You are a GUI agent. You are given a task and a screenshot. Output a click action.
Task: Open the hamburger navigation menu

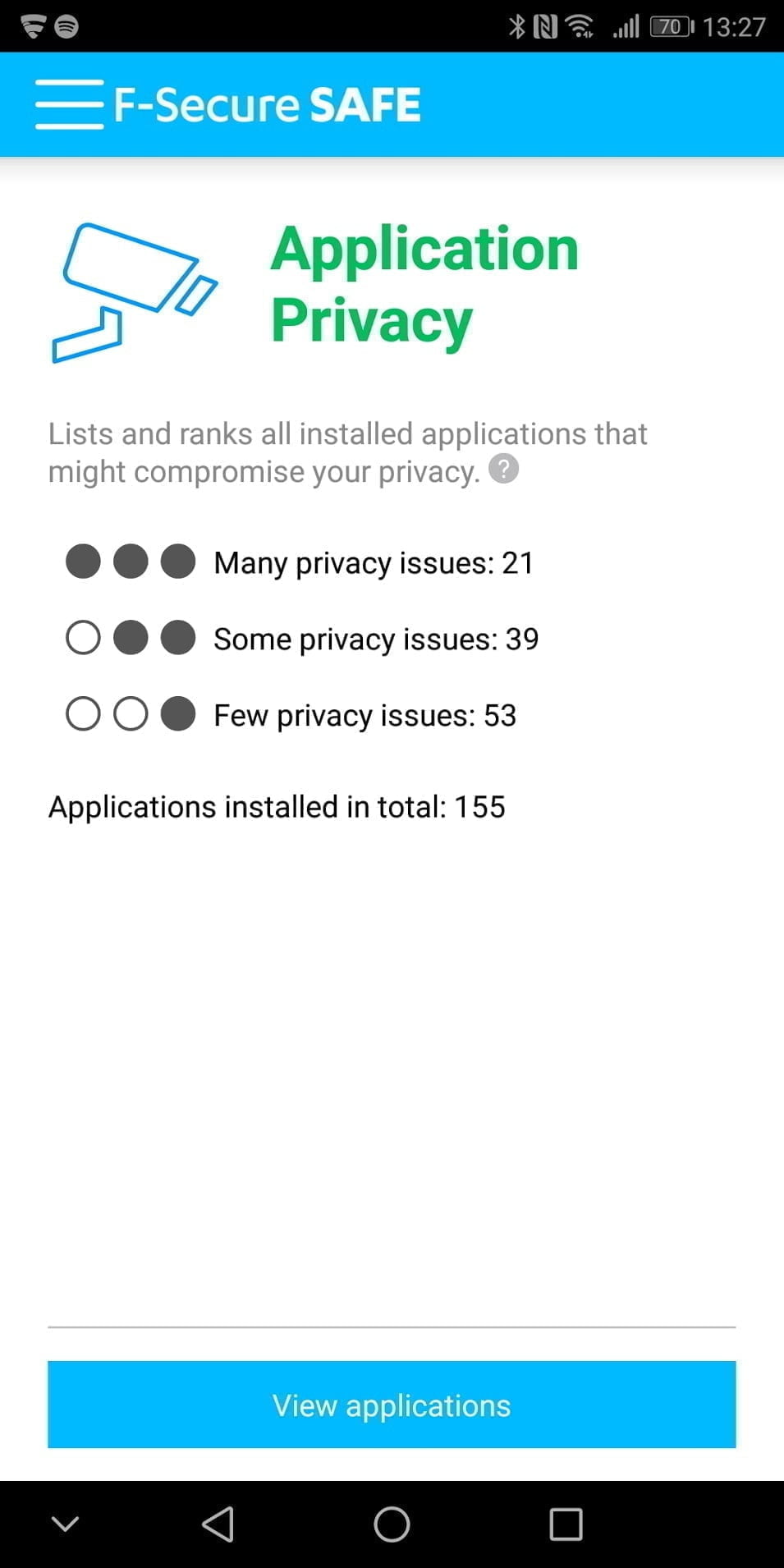[69, 104]
